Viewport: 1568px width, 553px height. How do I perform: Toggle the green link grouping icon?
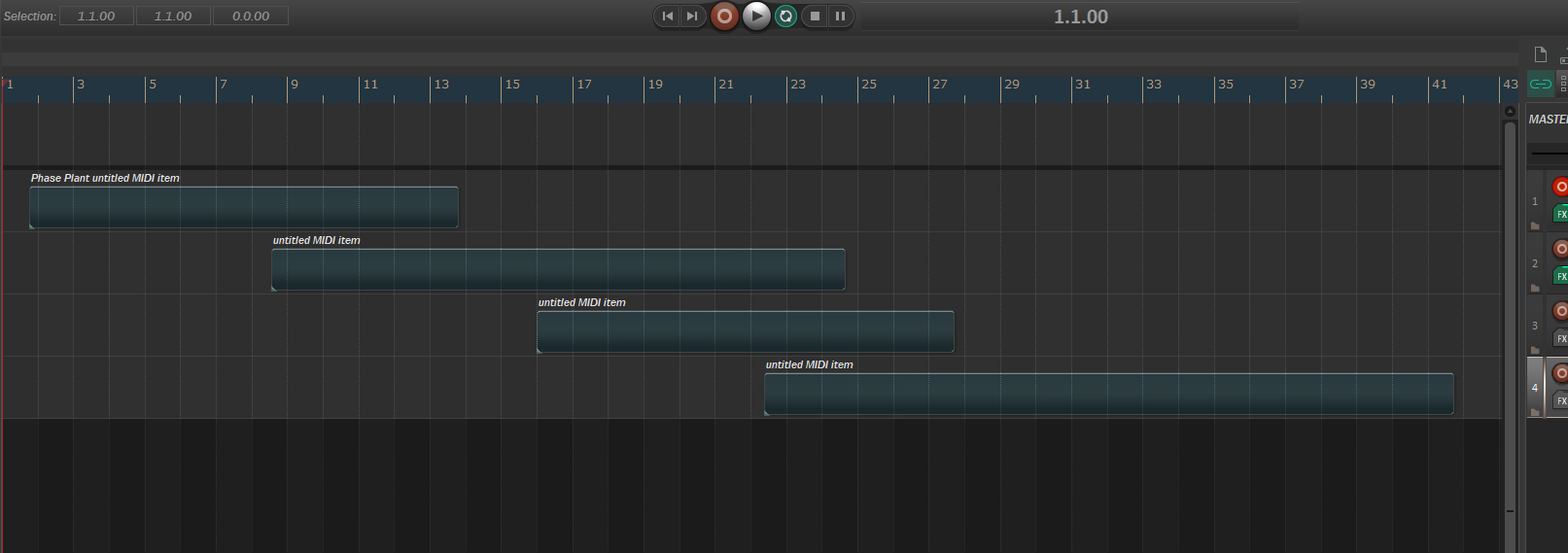1541,84
